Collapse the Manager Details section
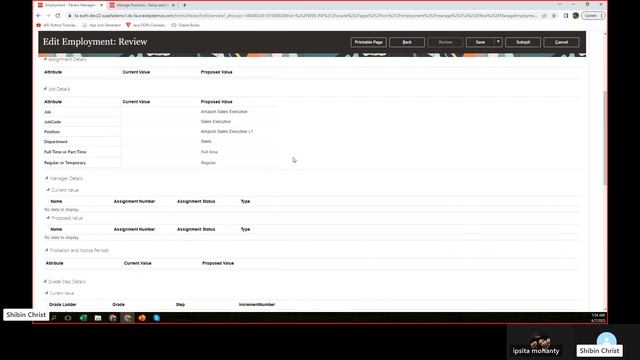This screenshot has width=640, height=360. (47, 178)
